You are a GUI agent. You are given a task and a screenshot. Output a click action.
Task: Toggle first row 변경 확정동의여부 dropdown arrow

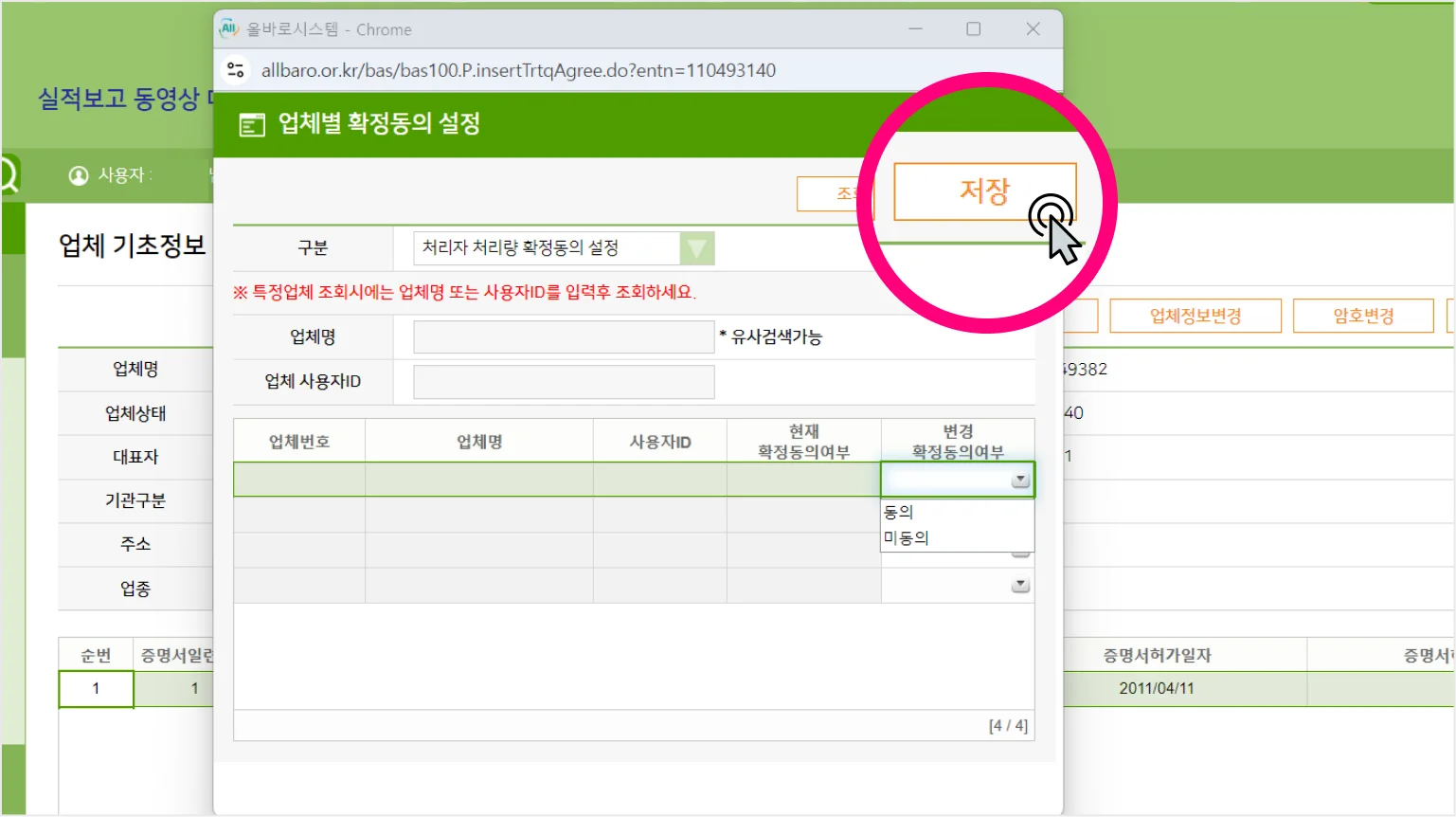pyautogui.click(x=1020, y=481)
